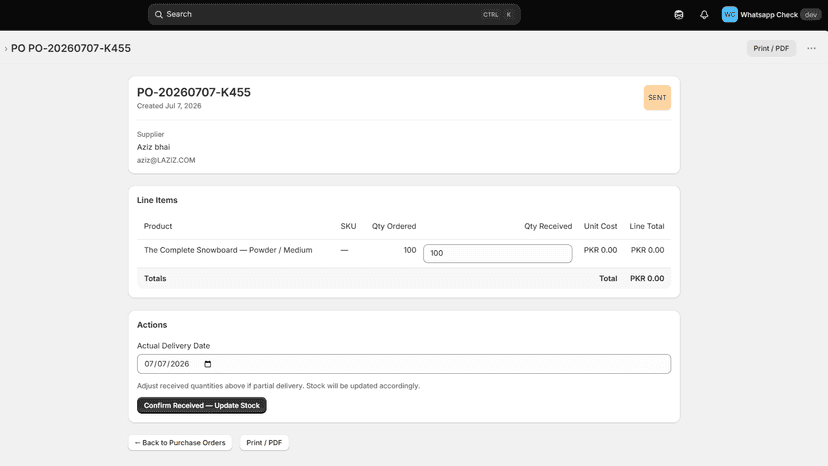828x466 pixels.
Task: Click the magnifier icon in search bar
Action: (x=158, y=14)
